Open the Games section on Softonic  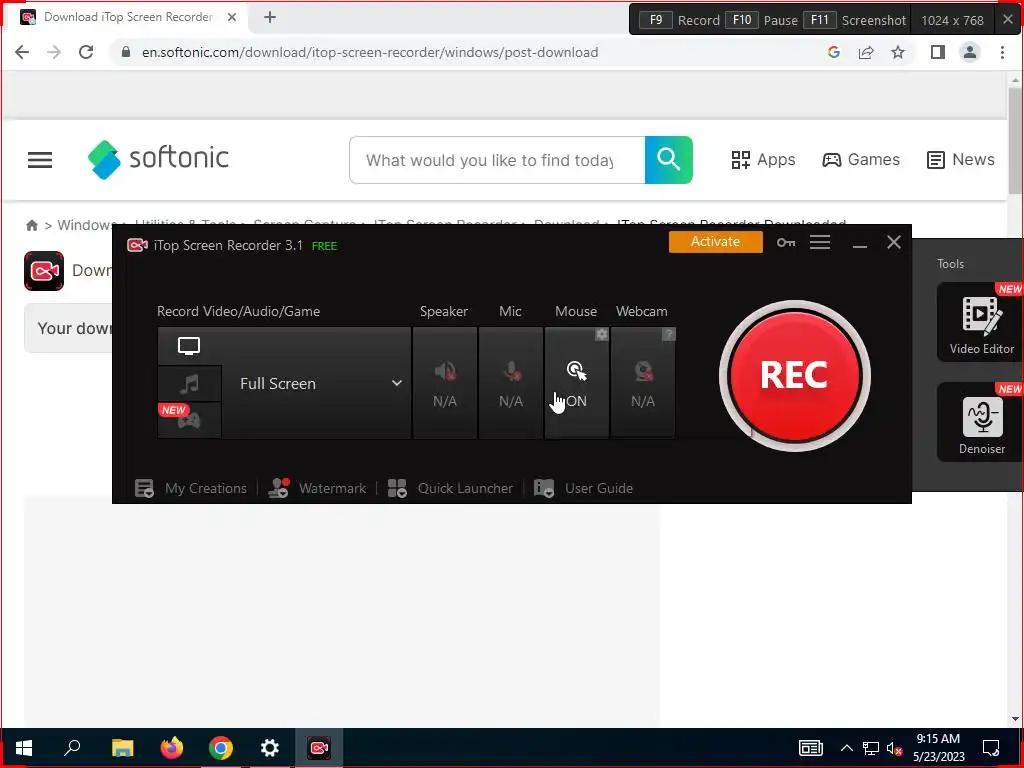click(861, 160)
